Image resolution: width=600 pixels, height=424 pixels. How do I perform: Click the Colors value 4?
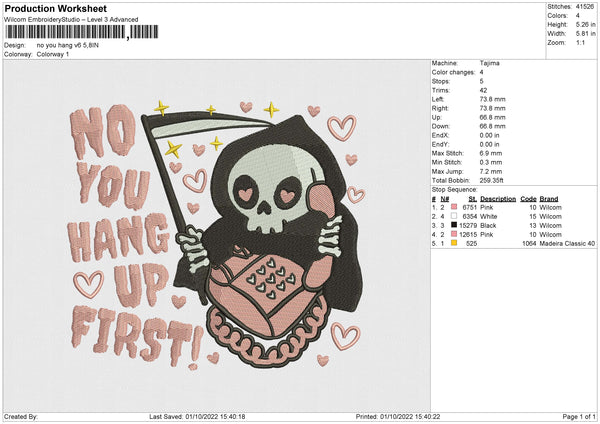578,16
